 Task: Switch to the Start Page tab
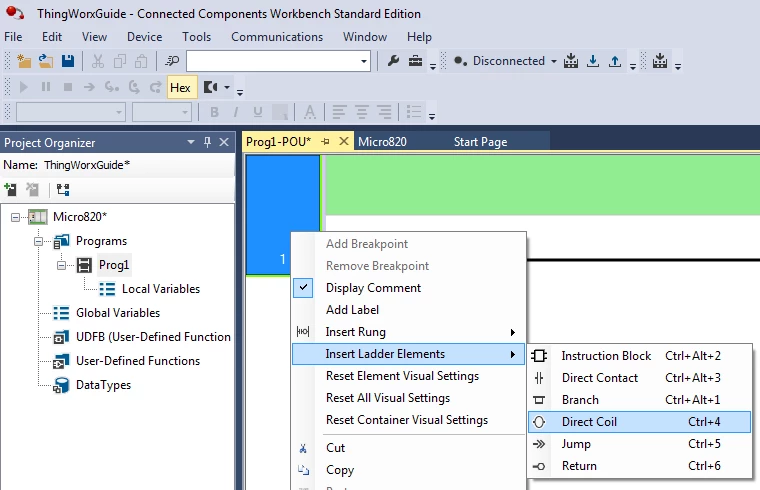(480, 142)
